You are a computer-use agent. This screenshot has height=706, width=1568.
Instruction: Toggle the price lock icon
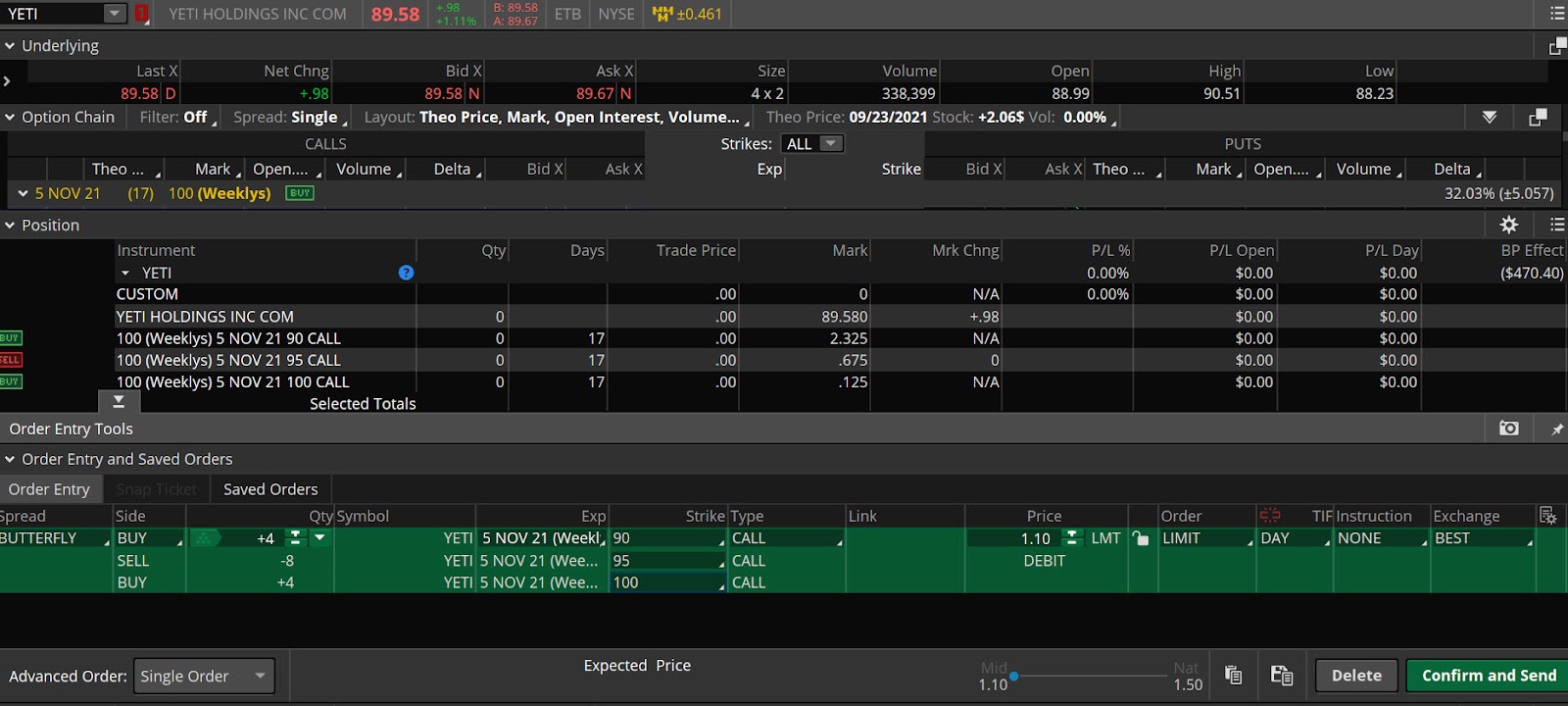point(1141,538)
